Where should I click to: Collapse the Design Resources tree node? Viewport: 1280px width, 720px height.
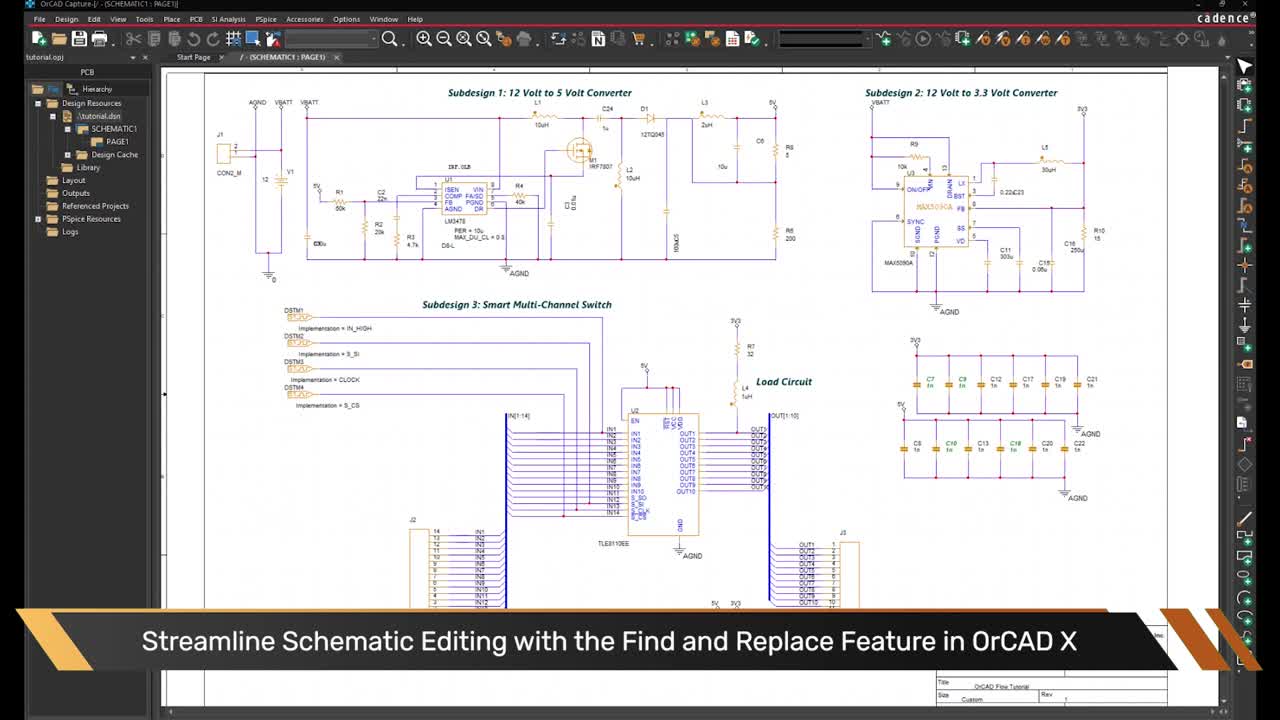pos(39,103)
